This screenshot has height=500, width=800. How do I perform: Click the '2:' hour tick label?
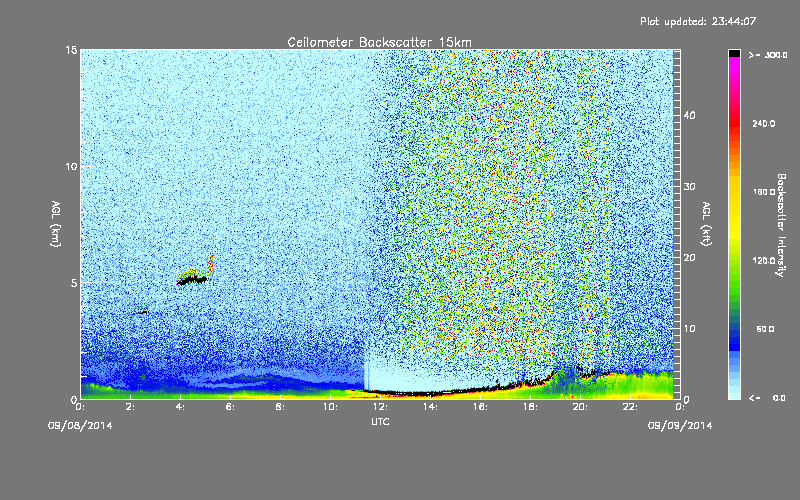pyautogui.click(x=131, y=407)
